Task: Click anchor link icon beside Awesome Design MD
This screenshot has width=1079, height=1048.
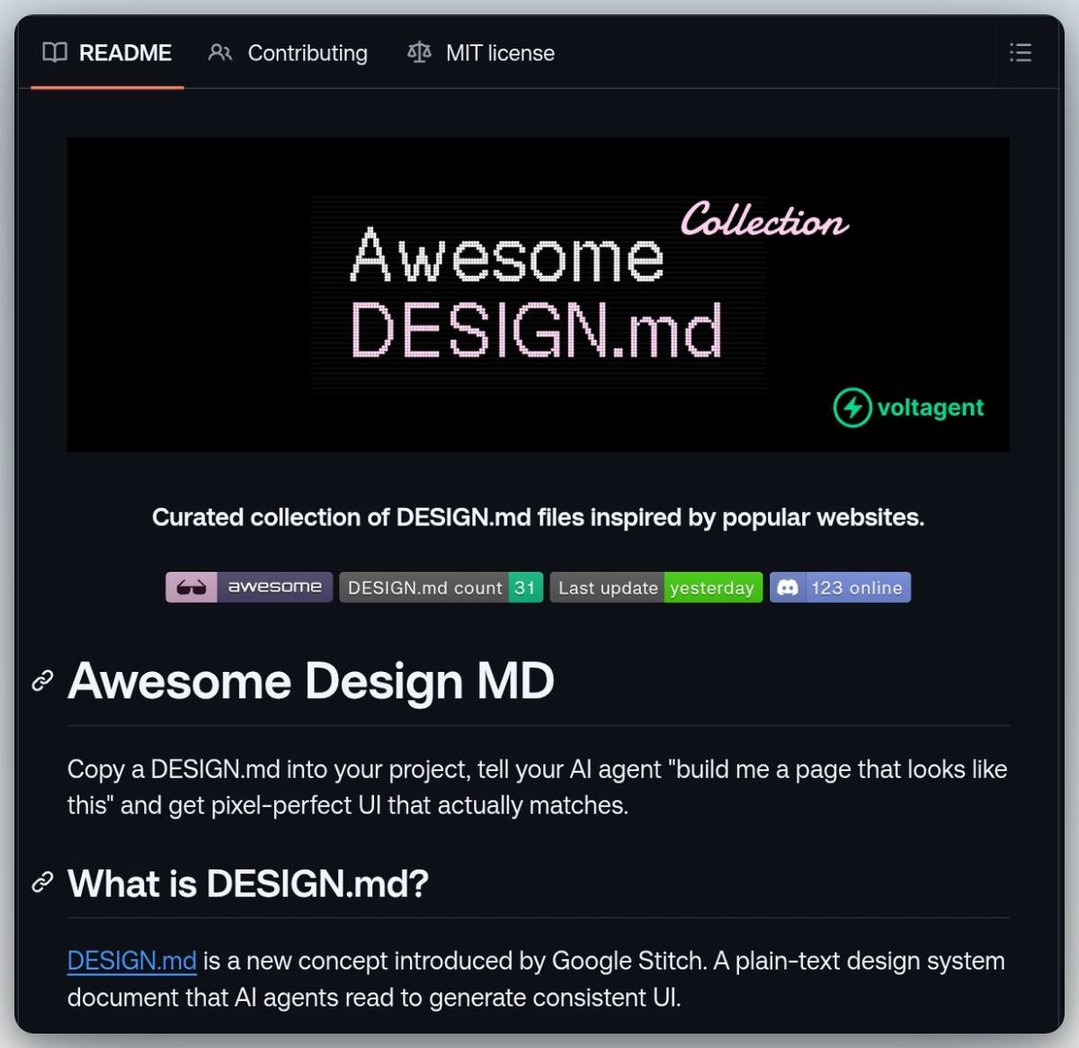Action: [x=43, y=681]
